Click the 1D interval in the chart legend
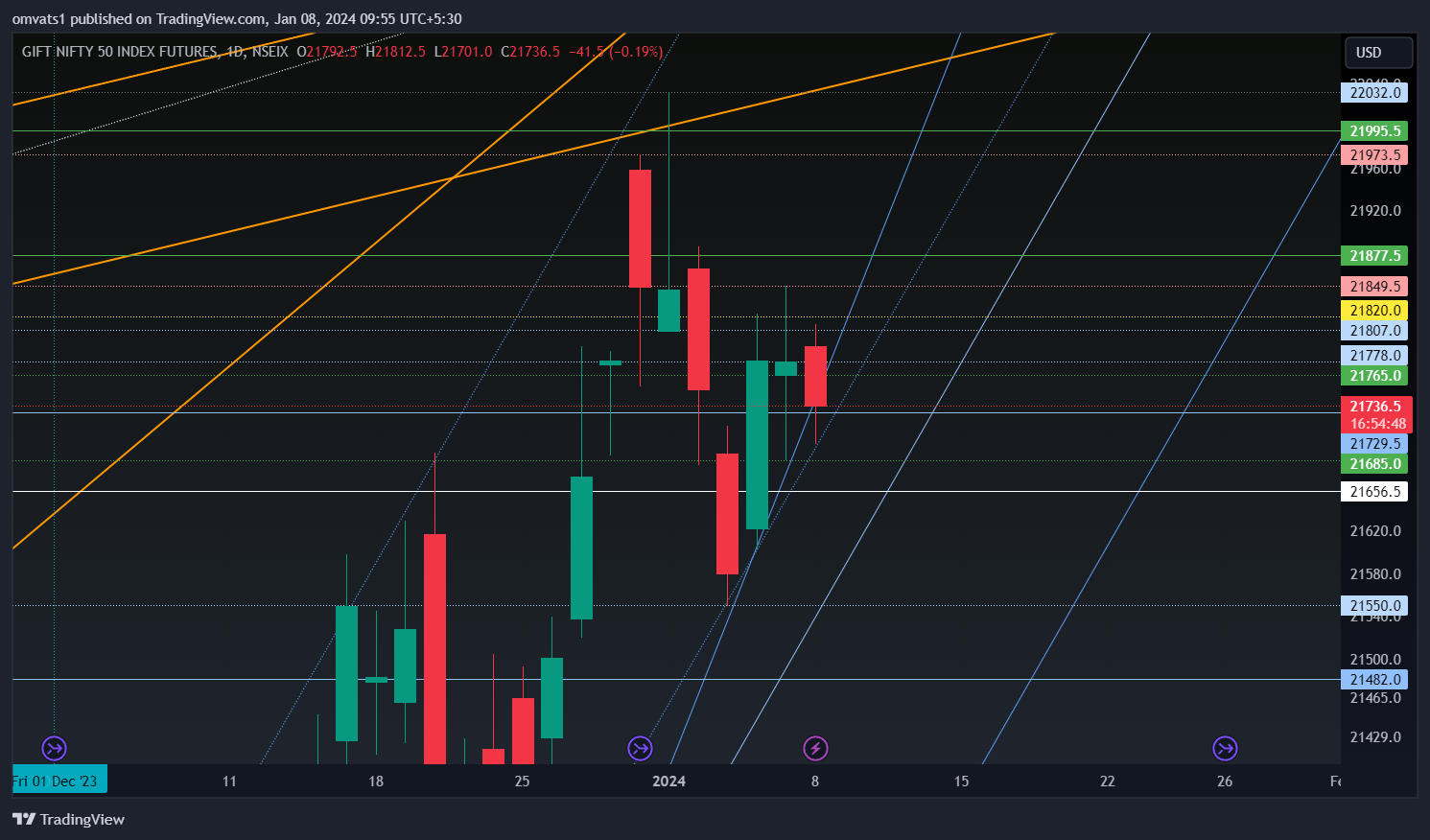Screen dimensions: 1430x840 (235, 52)
